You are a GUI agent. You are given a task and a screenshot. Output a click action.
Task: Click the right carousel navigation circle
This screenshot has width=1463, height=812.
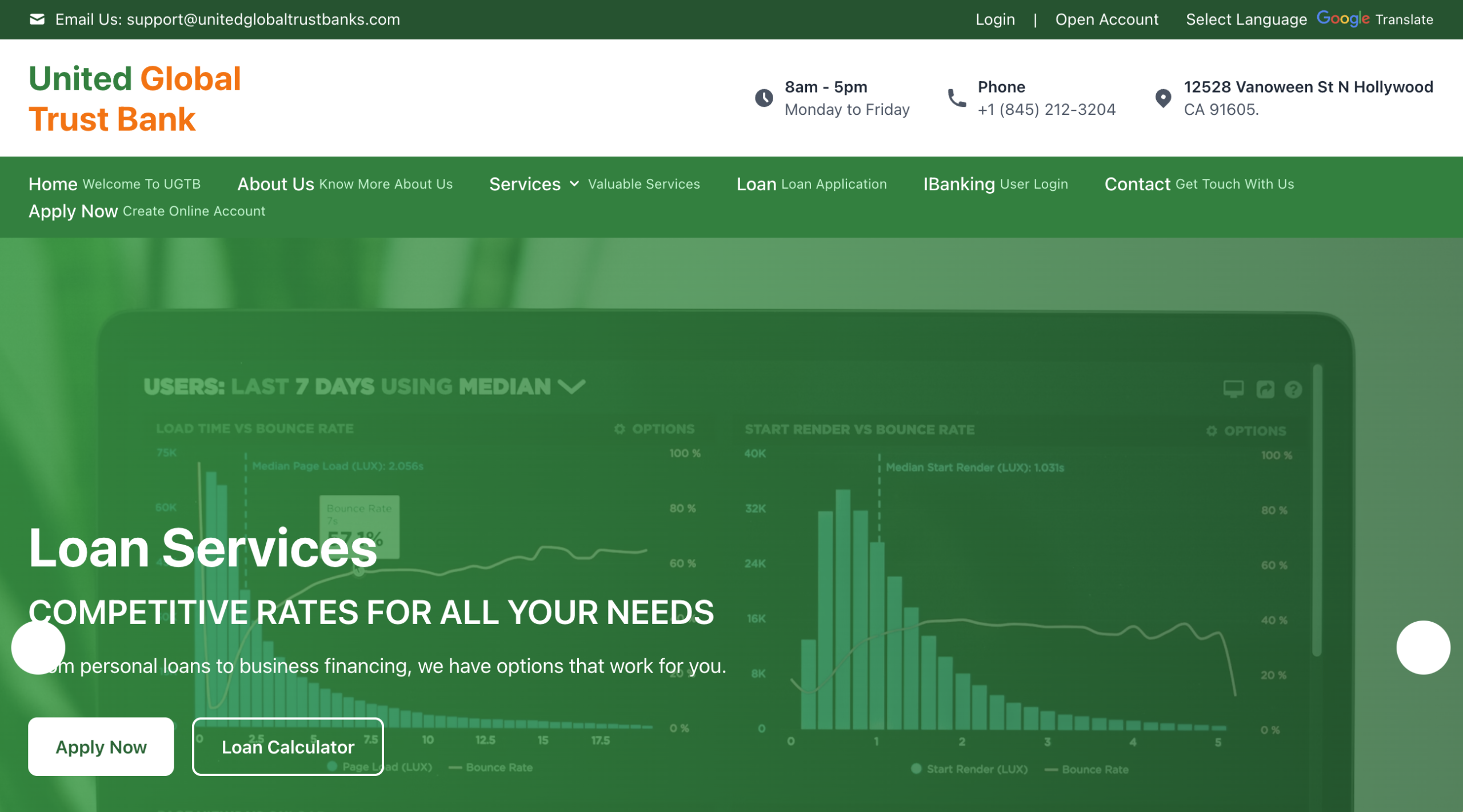[1424, 648]
